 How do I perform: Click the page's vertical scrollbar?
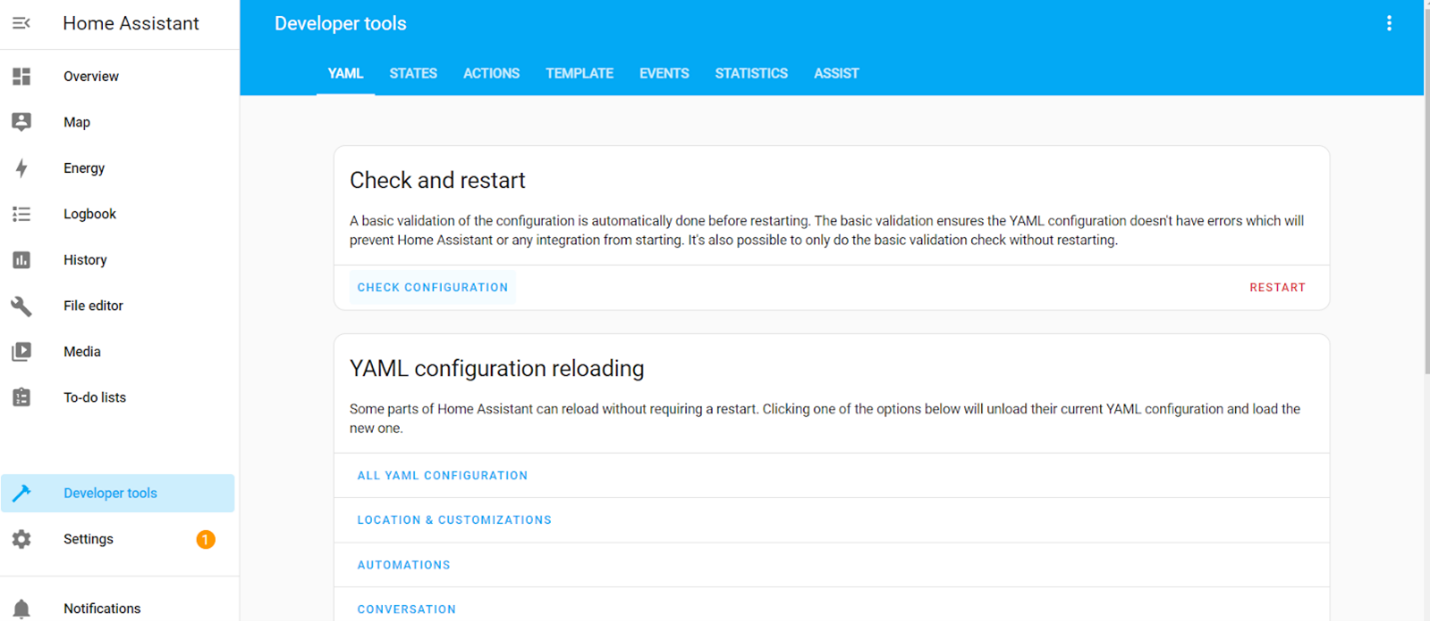1426,190
